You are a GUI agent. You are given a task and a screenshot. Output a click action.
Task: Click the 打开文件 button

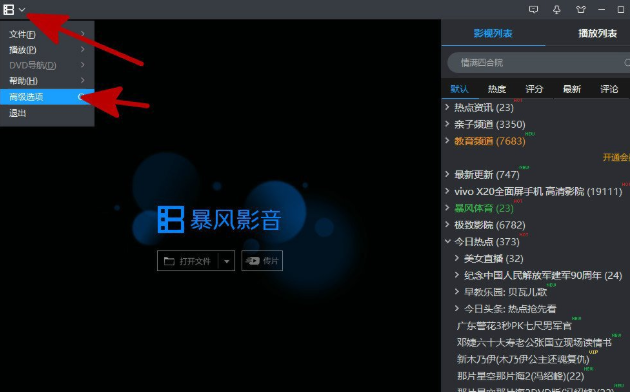(x=196, y=261)
